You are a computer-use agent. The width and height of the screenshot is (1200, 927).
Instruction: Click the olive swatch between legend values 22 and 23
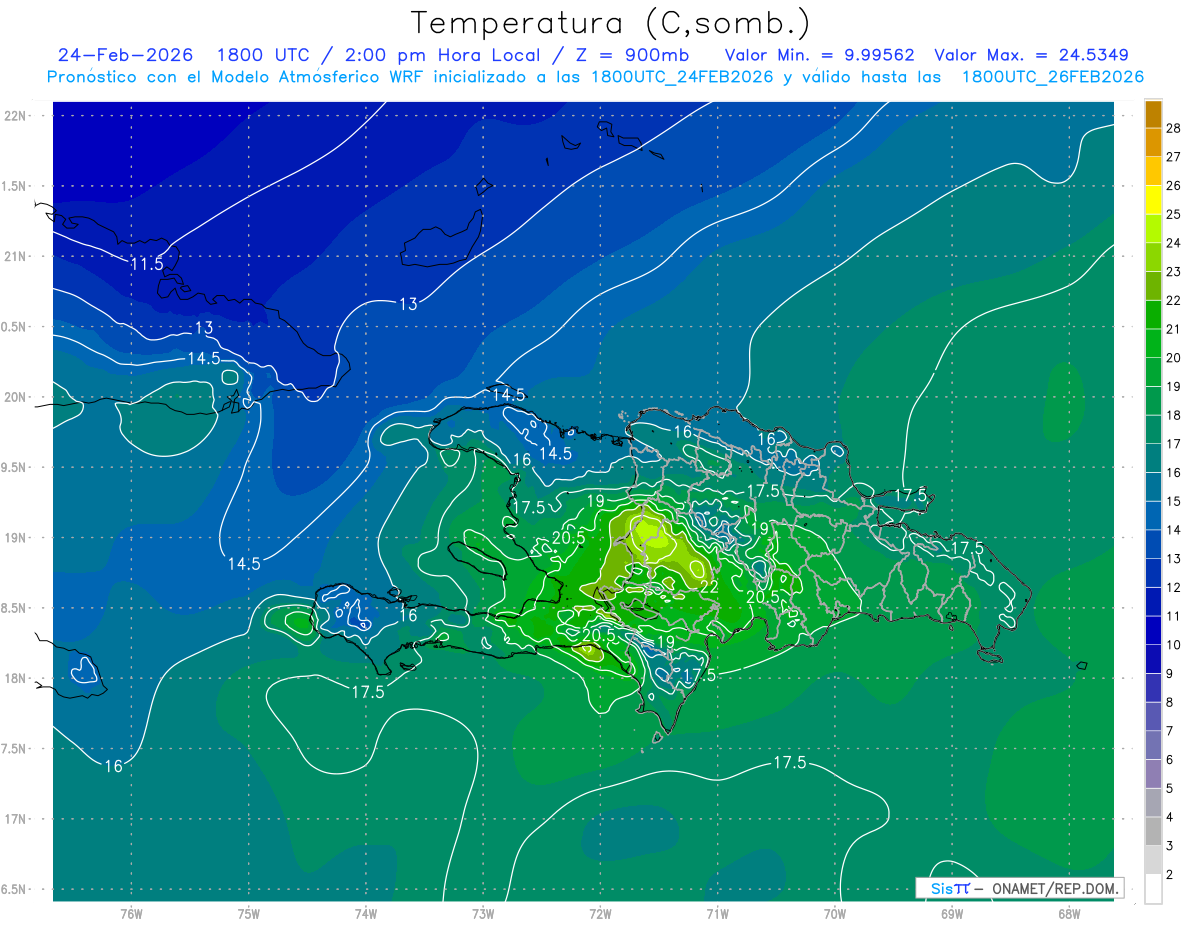pyautogui.click(x=1153, y=285)
